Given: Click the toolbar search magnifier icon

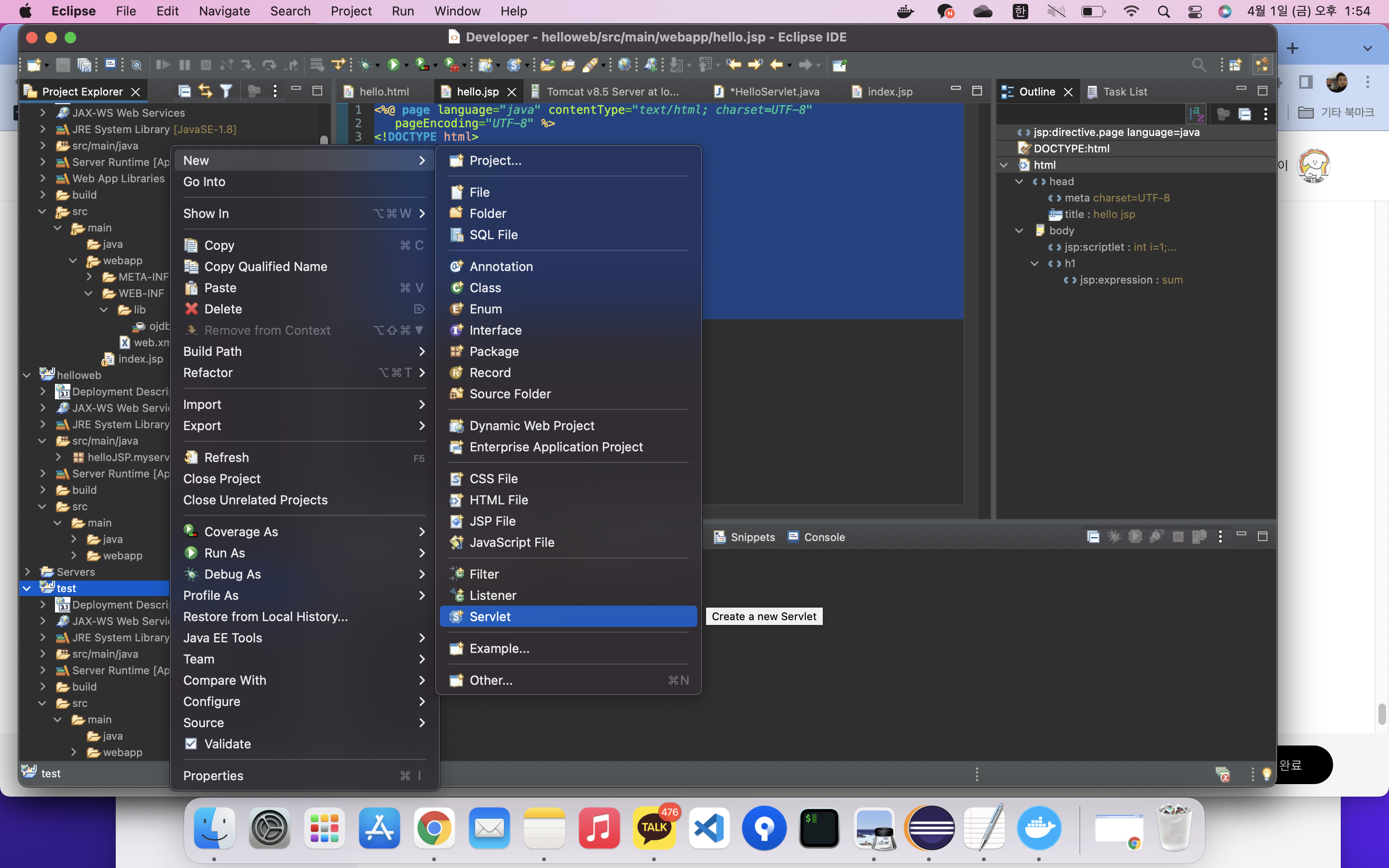Looking at the screenshot, I should point(1198,65).
